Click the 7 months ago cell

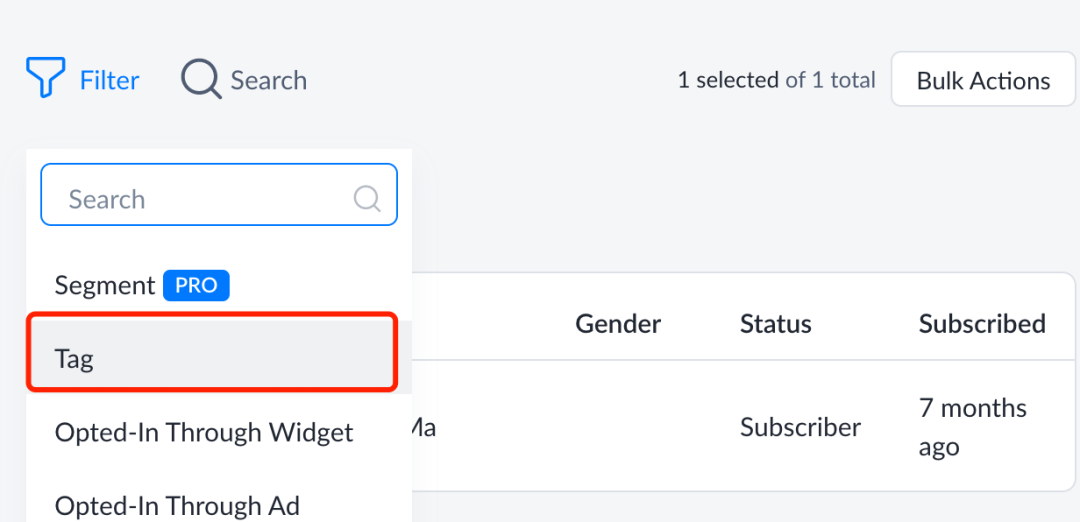point(973,428)
